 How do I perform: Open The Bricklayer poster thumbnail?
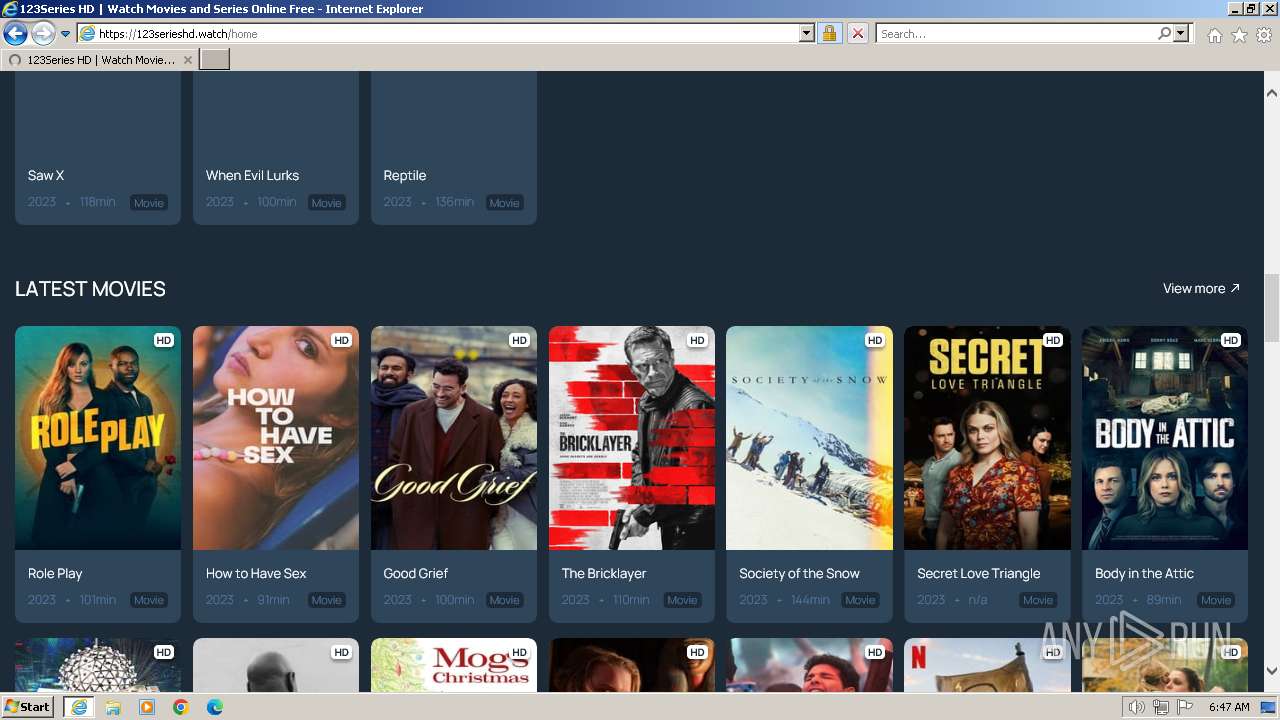click(632, 438)
